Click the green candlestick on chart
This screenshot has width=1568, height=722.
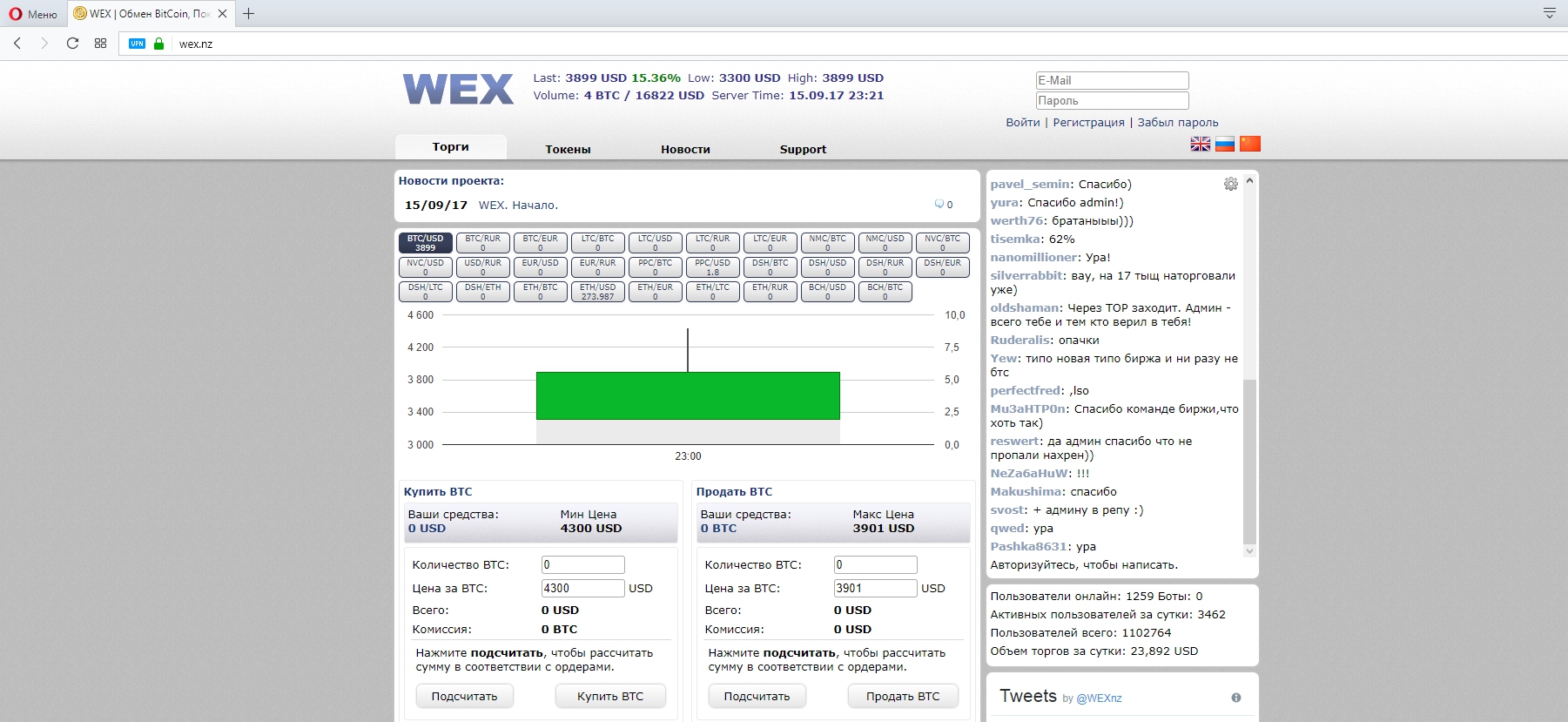688,396
